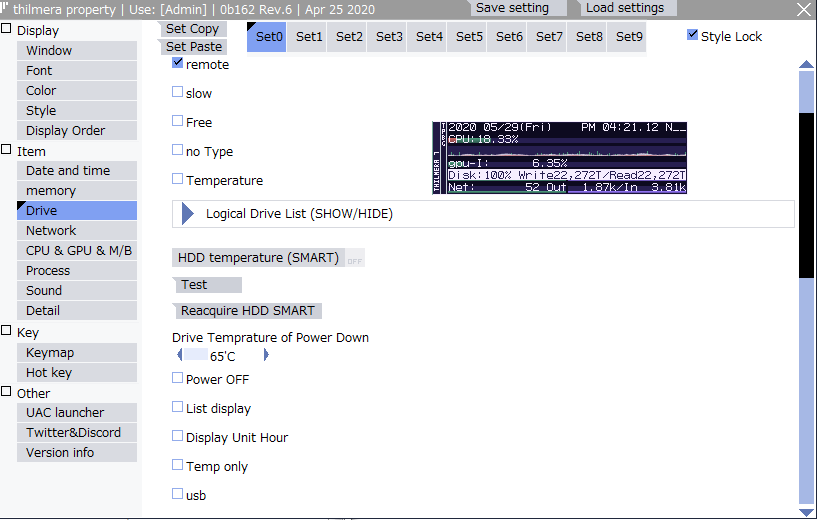Switch to Set7 tab
Viewport: 817px width, 520px height.
coord(547,36)
